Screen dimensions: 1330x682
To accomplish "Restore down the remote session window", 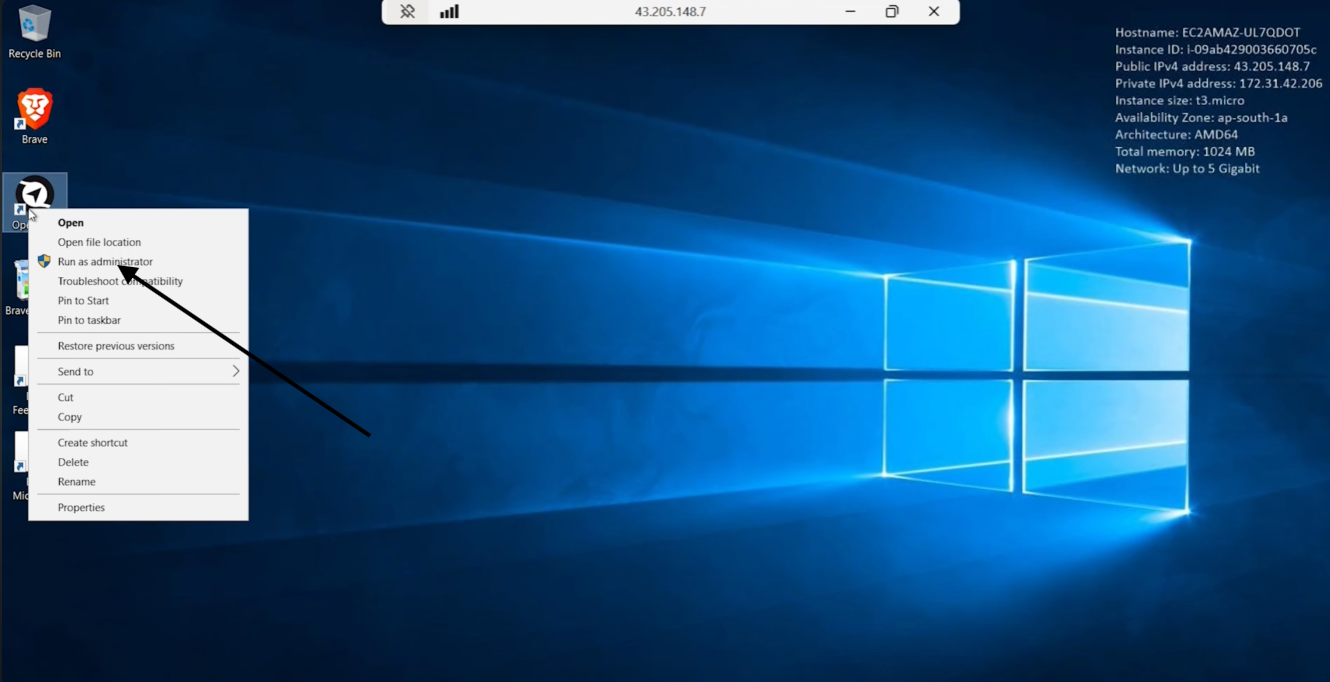I will tap(892, 12).
